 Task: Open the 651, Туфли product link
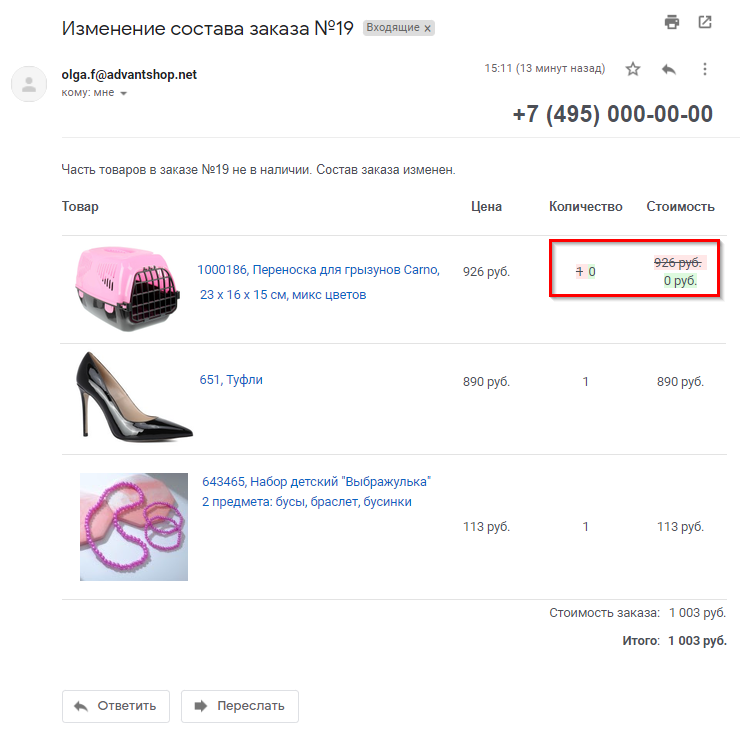(231, 380)
